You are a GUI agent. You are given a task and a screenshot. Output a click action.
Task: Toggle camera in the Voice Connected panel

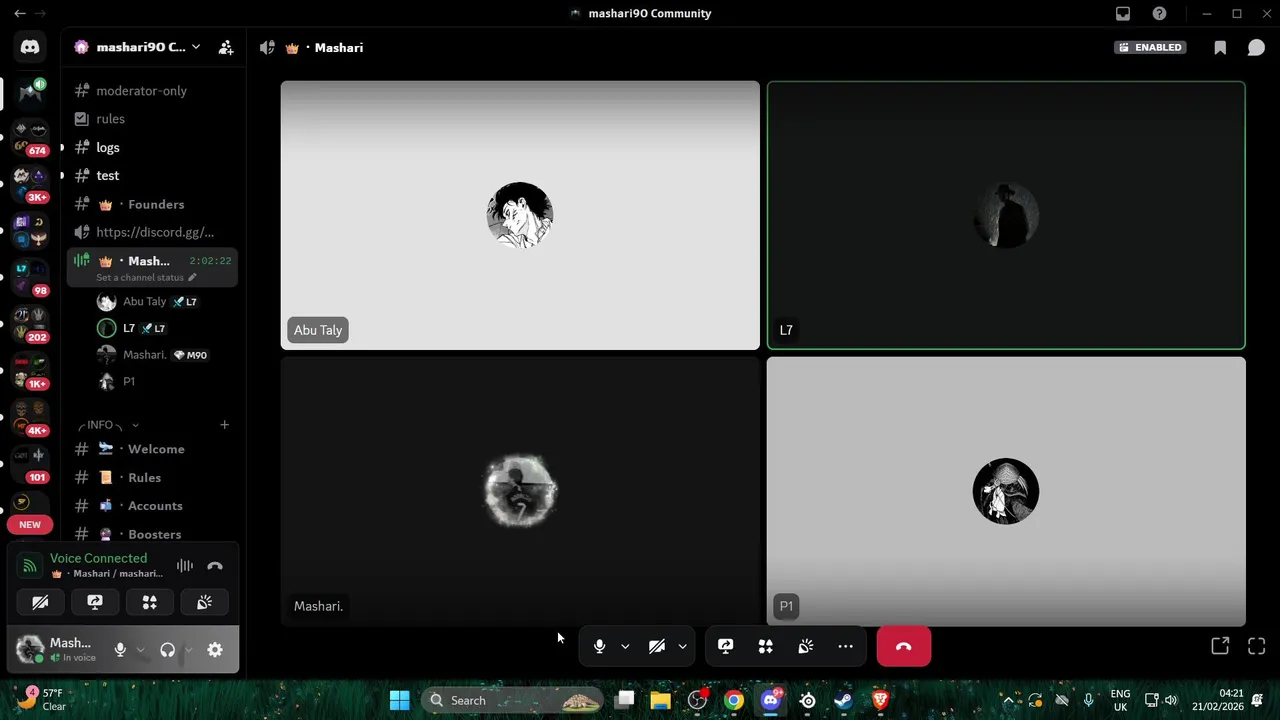tap(40, 602)
